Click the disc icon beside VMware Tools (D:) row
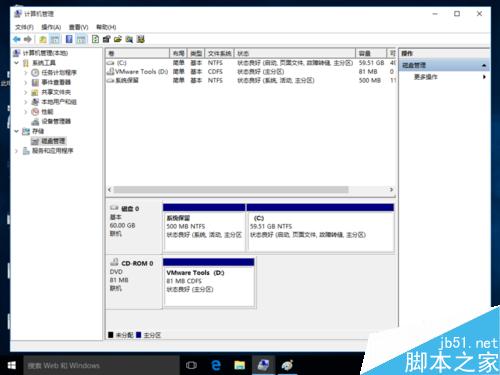The image size is (500, 375). click(110, 71)
